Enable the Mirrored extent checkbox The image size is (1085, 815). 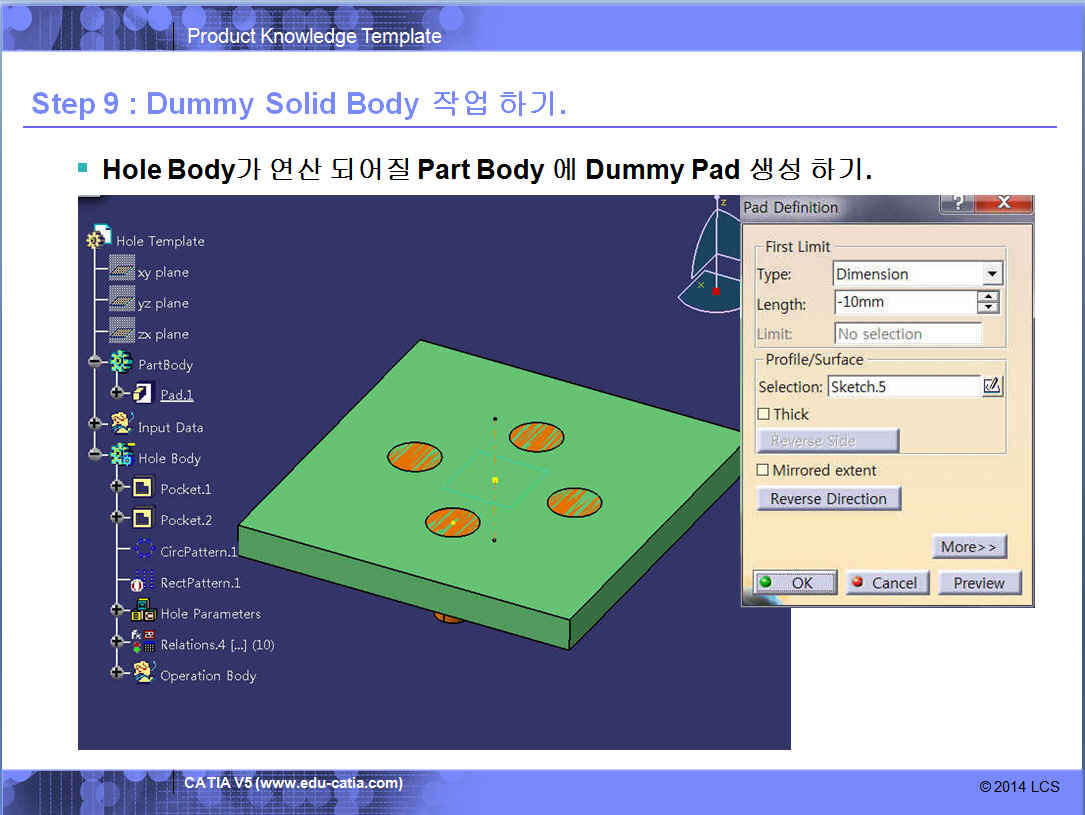[763, 470]
